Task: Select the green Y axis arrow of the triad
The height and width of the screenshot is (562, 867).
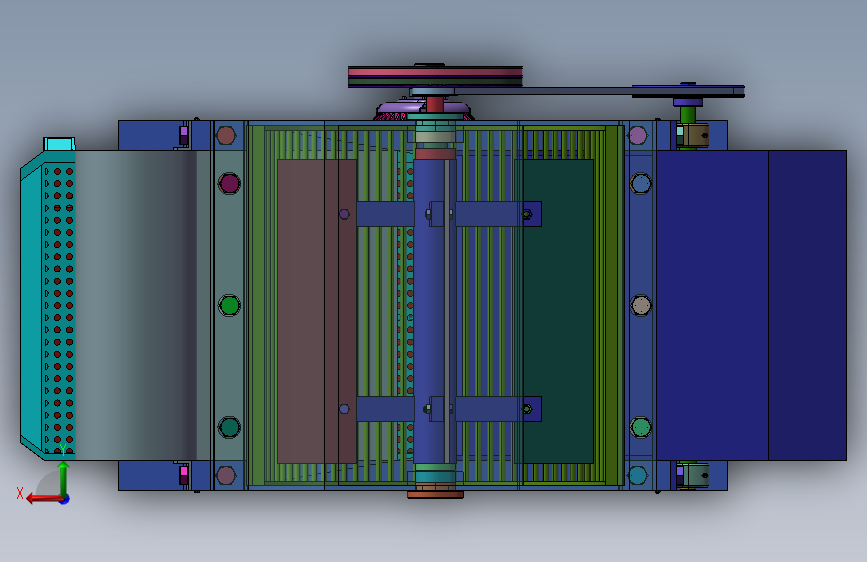Action: [x=64, y=479]
